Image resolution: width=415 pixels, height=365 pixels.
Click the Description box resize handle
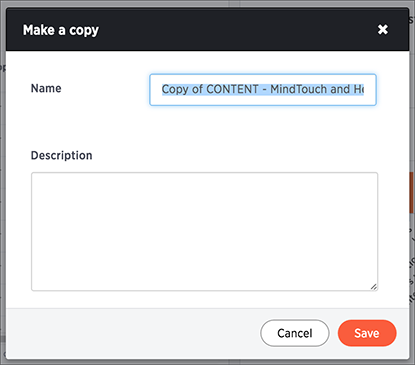click(374, 287)
